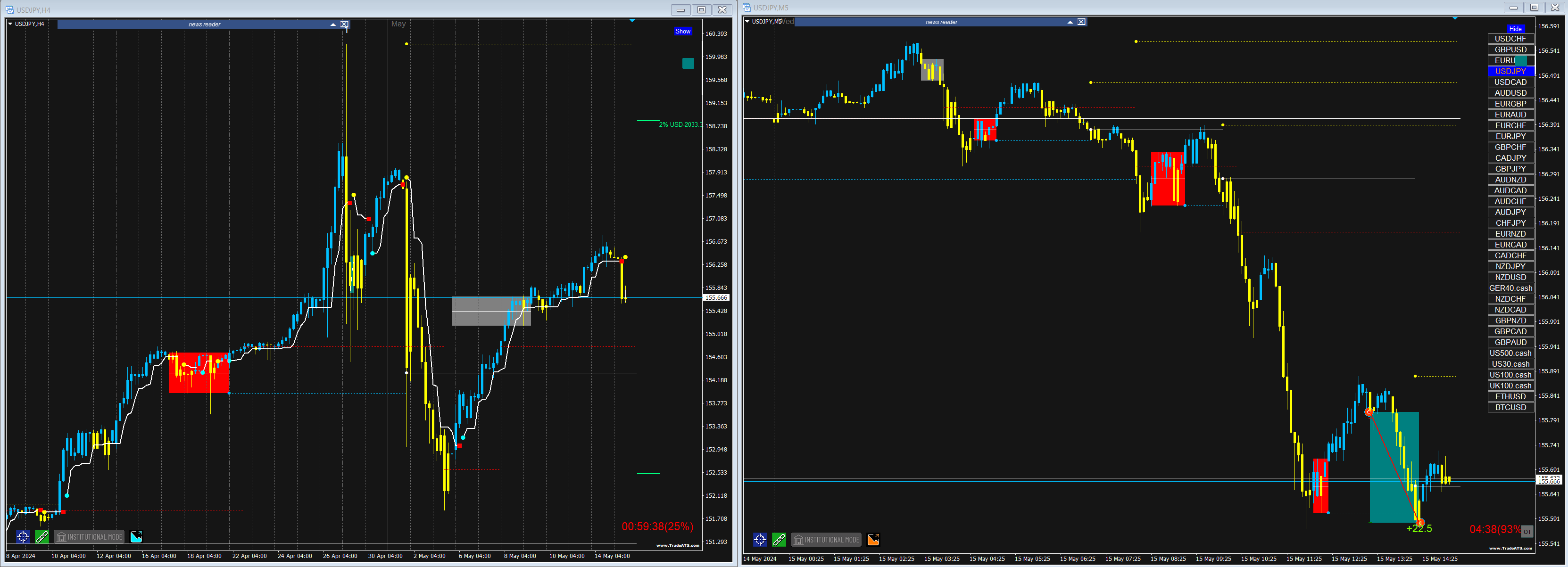Click cyan chart-arrow icon on H4 chart
The image size is (1568, 567).
tap(136, 536)
